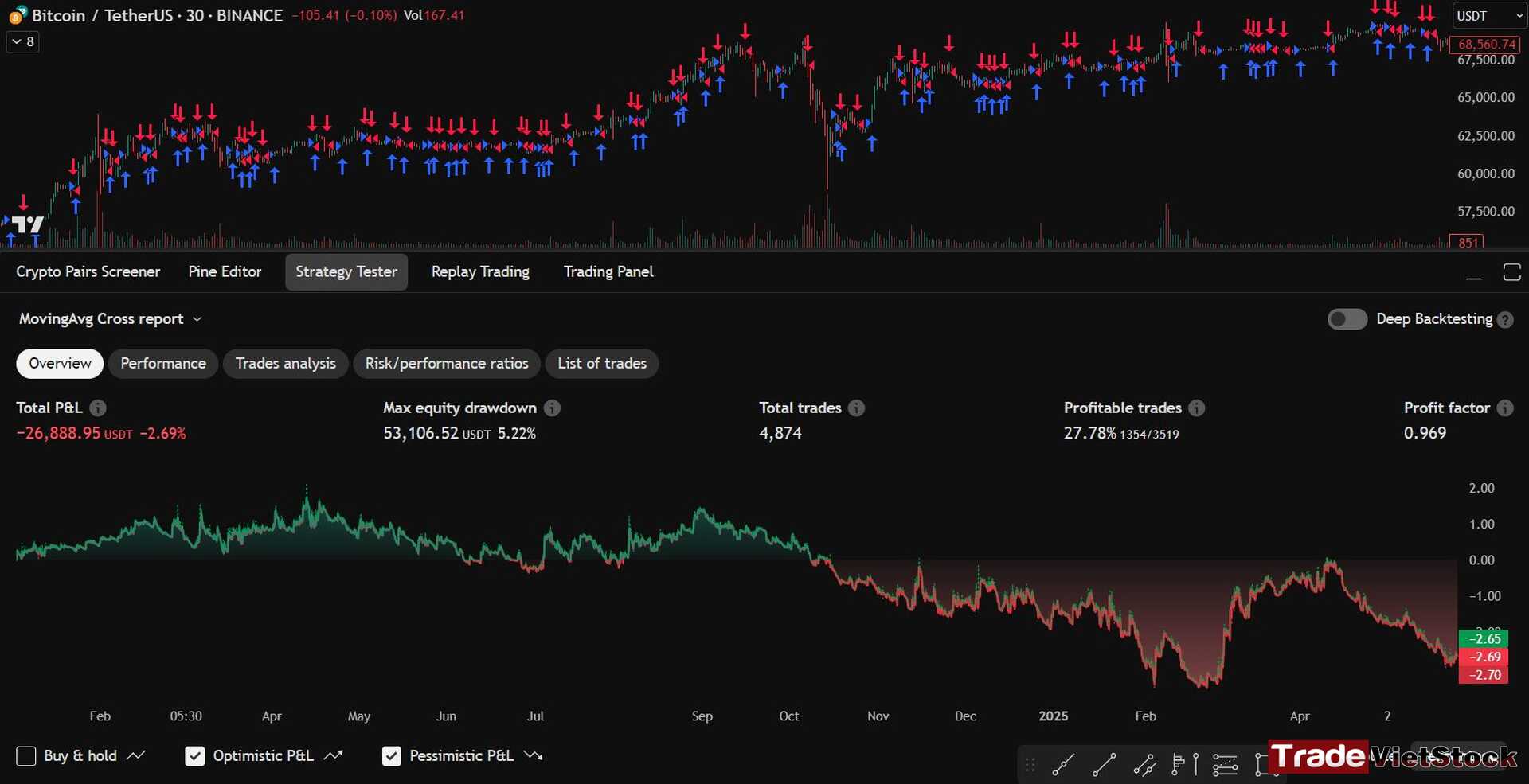The image size is (1529, 784).
Task: Expand the collapsed indicators chevron showing 8
Action: [x=22, y=41]
